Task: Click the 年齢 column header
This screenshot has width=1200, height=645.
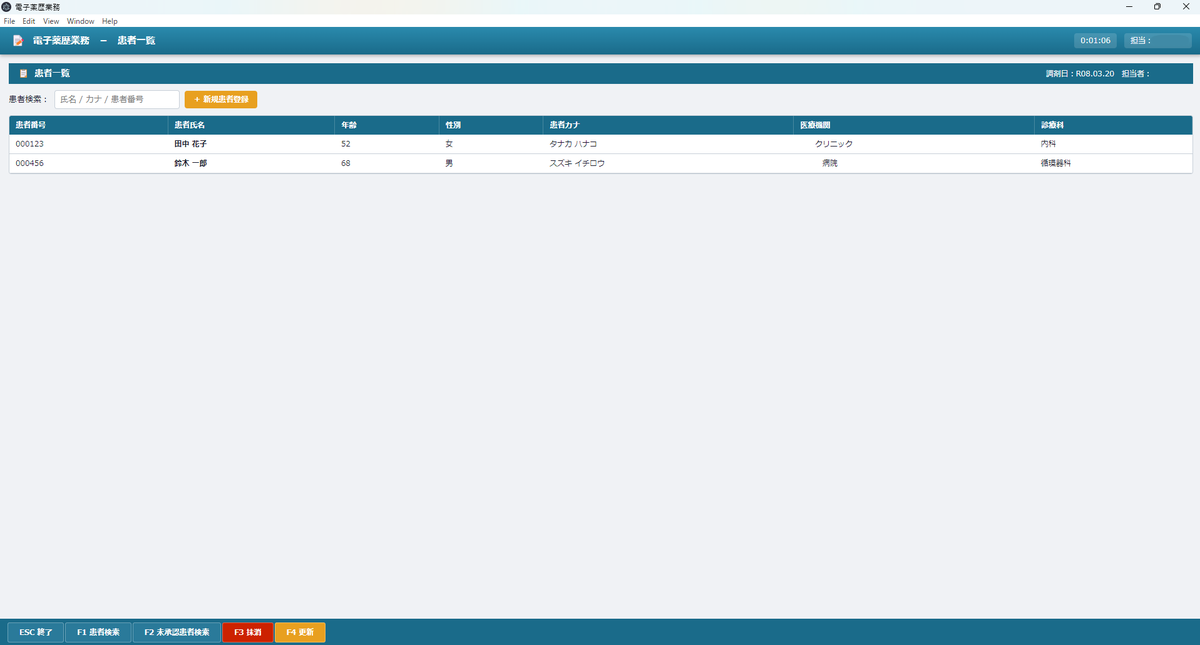Action: tap(387, 125)
